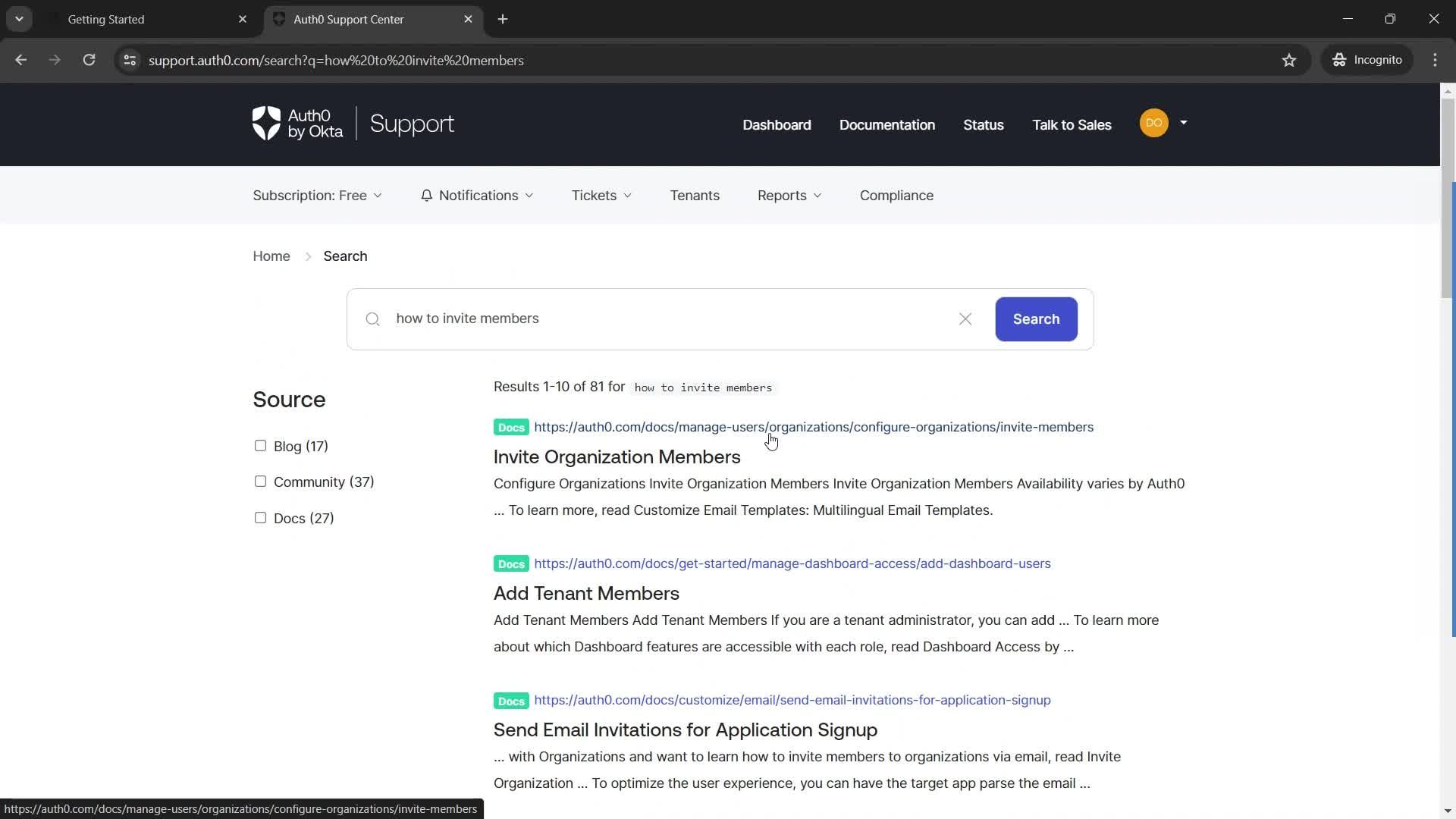Viewport: 1456px width, 819px height.
Task: Bookmark this page with star icon
Action: 1289,60
